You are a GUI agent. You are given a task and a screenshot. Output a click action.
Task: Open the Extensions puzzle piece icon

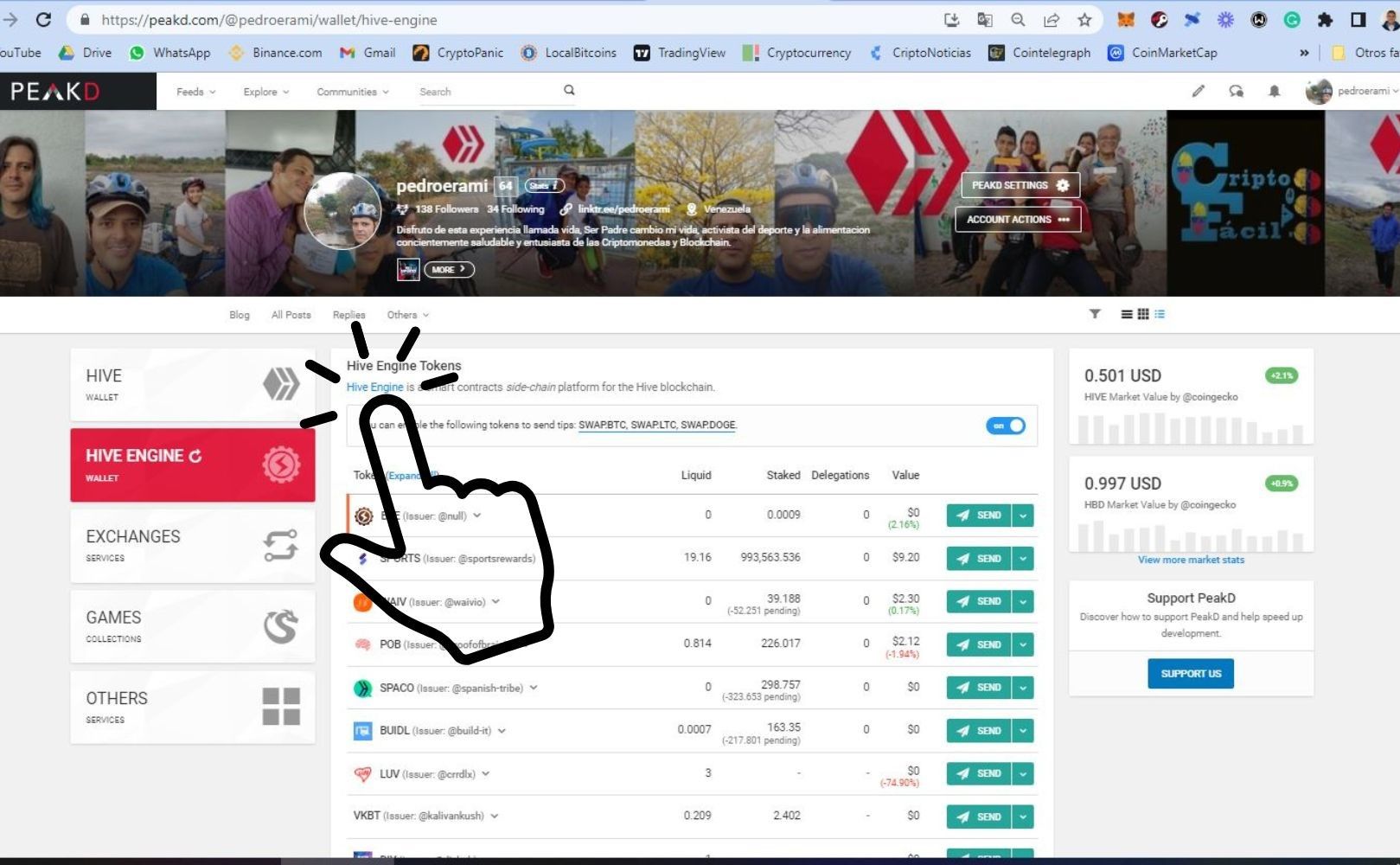point(1325,20)
